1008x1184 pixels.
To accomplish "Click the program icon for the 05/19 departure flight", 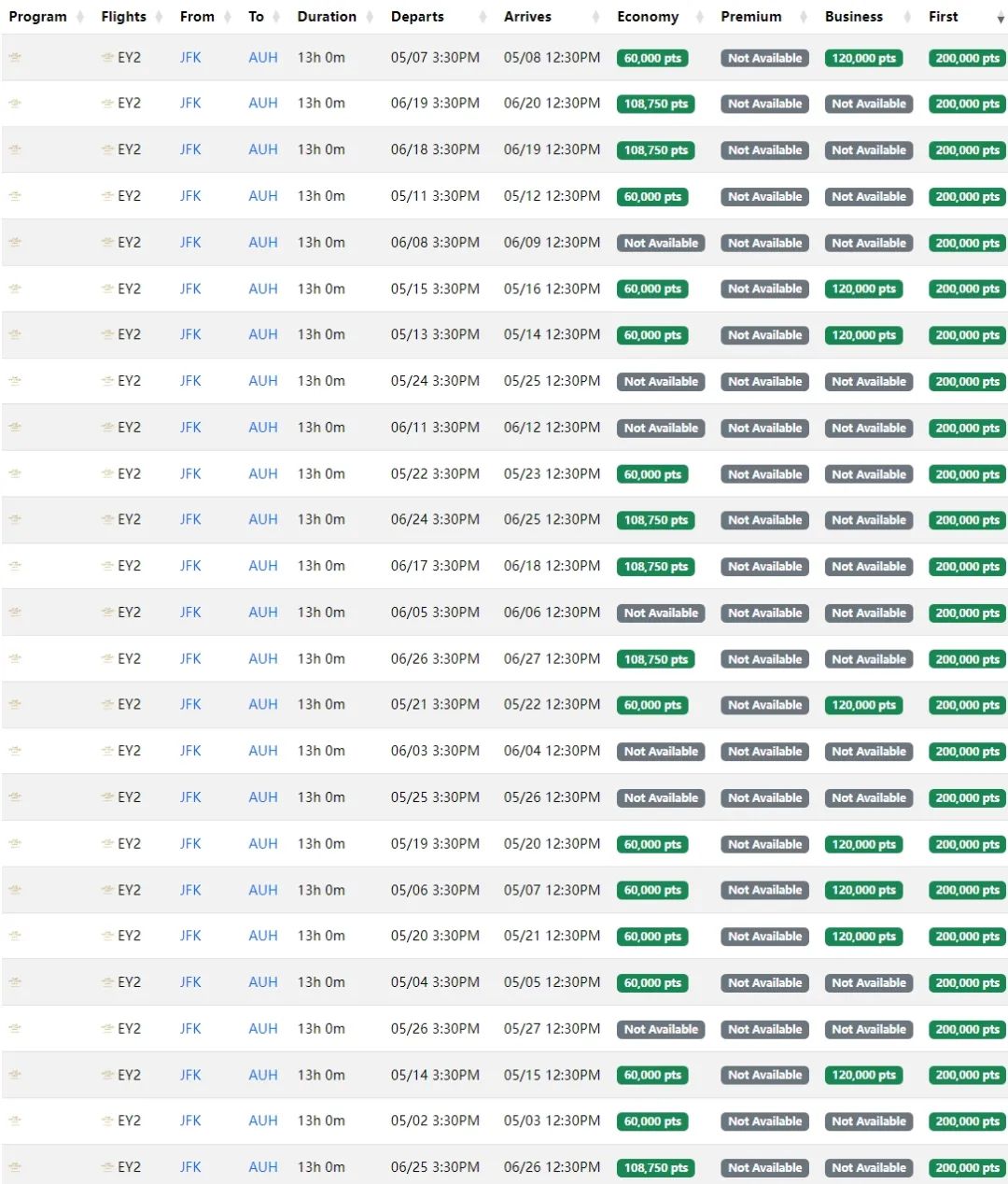I will (x=15, y=844).
